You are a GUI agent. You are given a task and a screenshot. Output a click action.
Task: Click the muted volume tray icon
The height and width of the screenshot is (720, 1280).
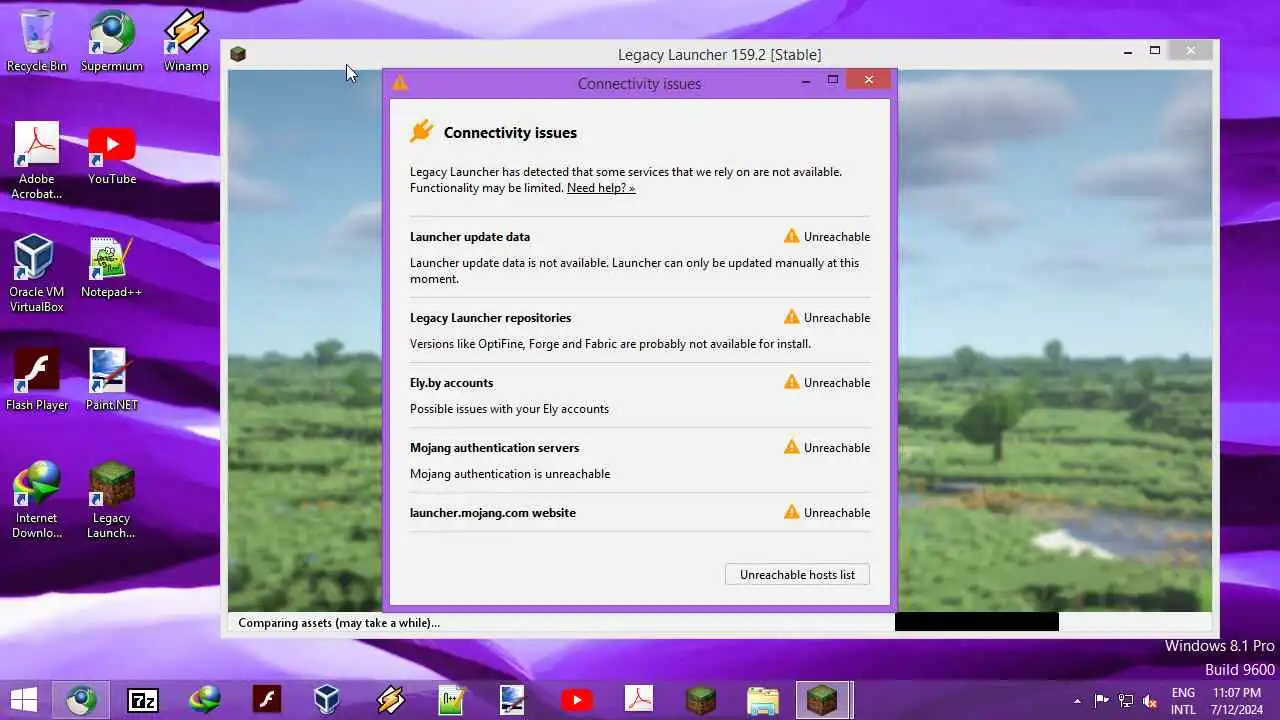1150,700
